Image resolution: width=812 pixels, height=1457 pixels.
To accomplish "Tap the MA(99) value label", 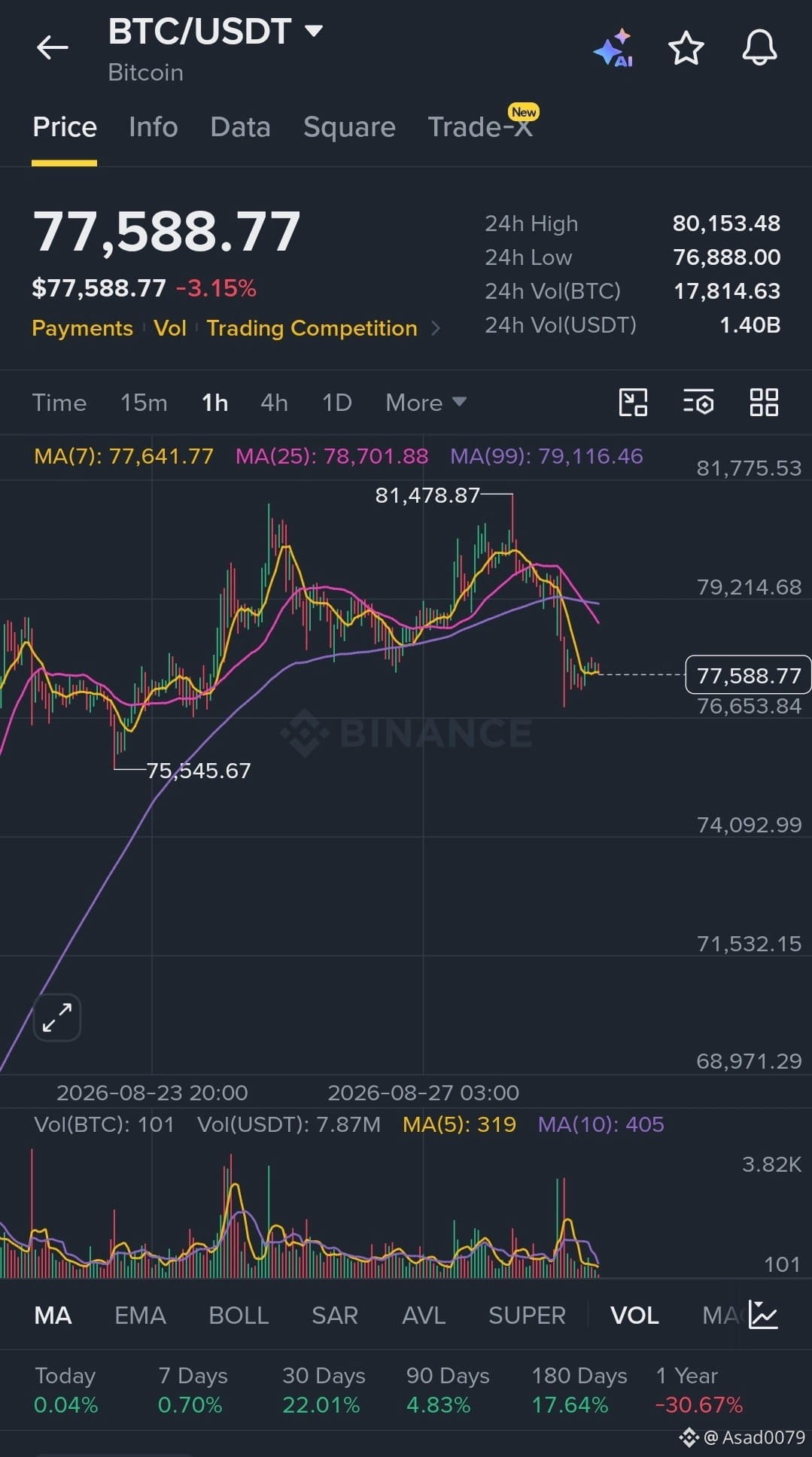I will [x=546, y=456].
